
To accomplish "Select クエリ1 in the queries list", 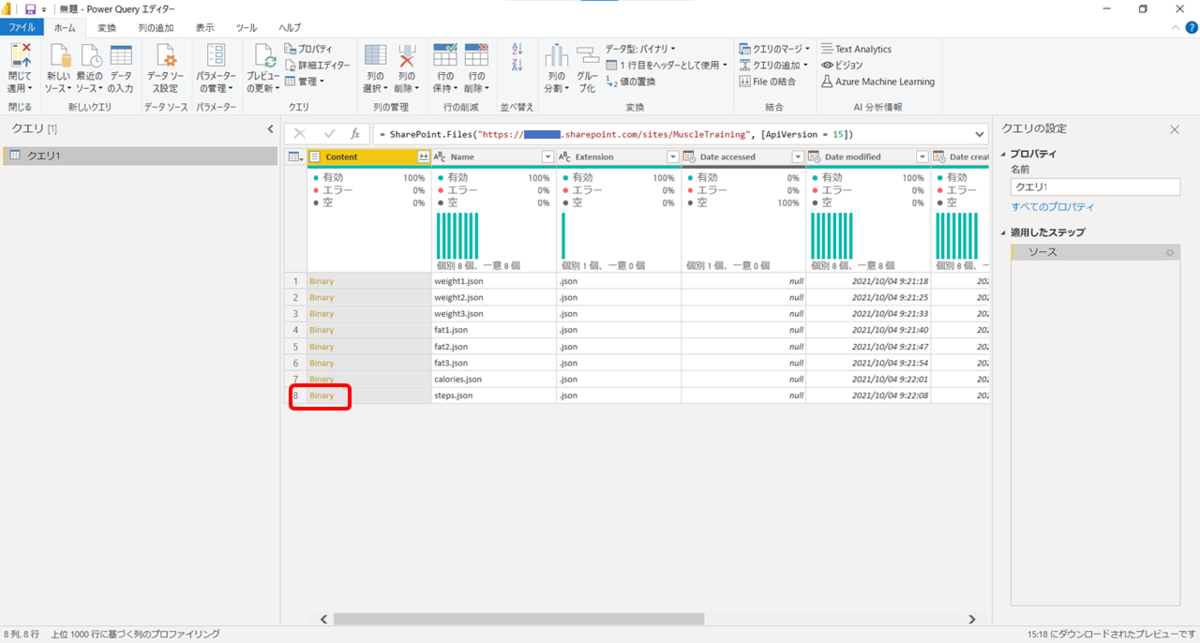I will coord(139,156).
